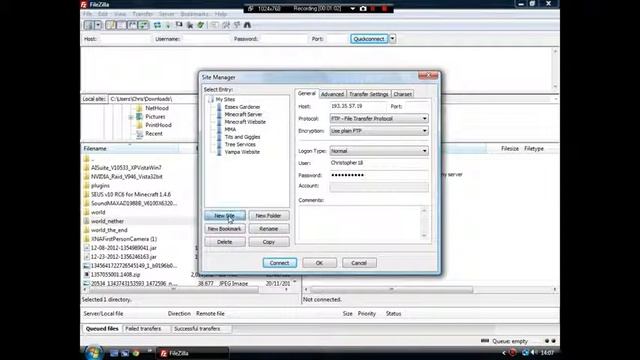Toggle the transfer queue display icon

pos(144,25)
